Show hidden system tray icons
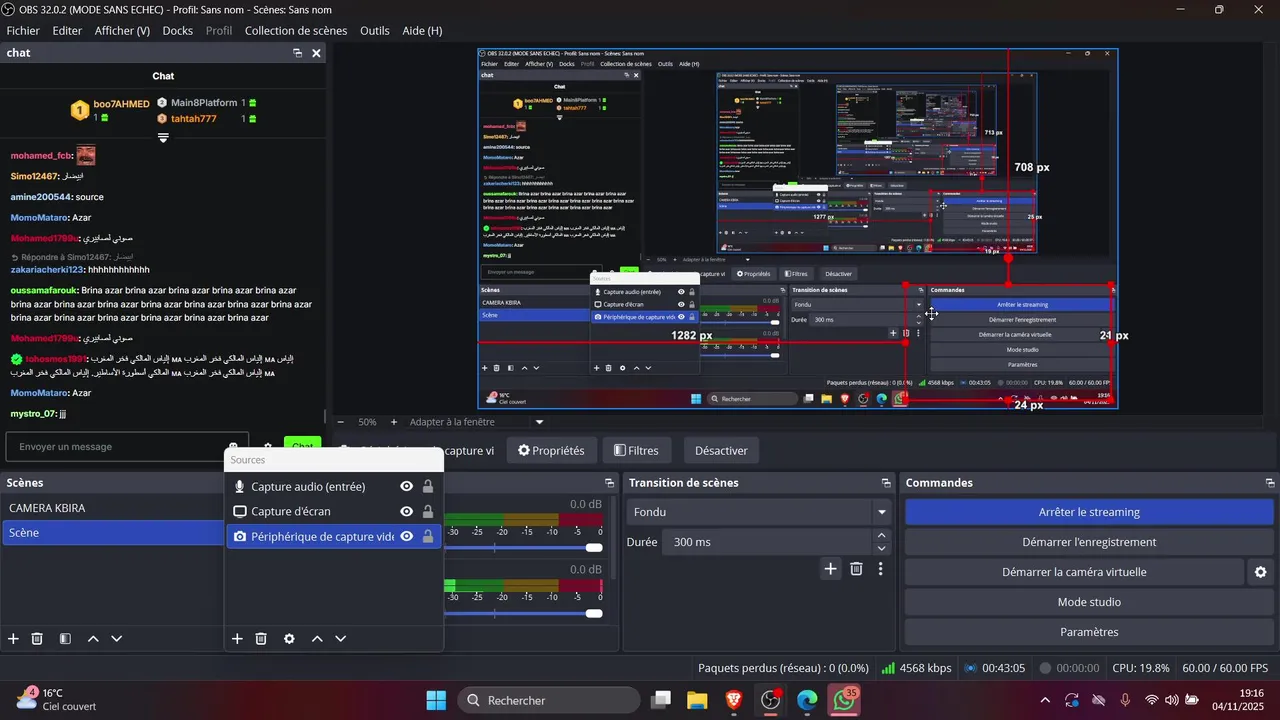This screenshot has width=1280, height=720. point(1045,700)
